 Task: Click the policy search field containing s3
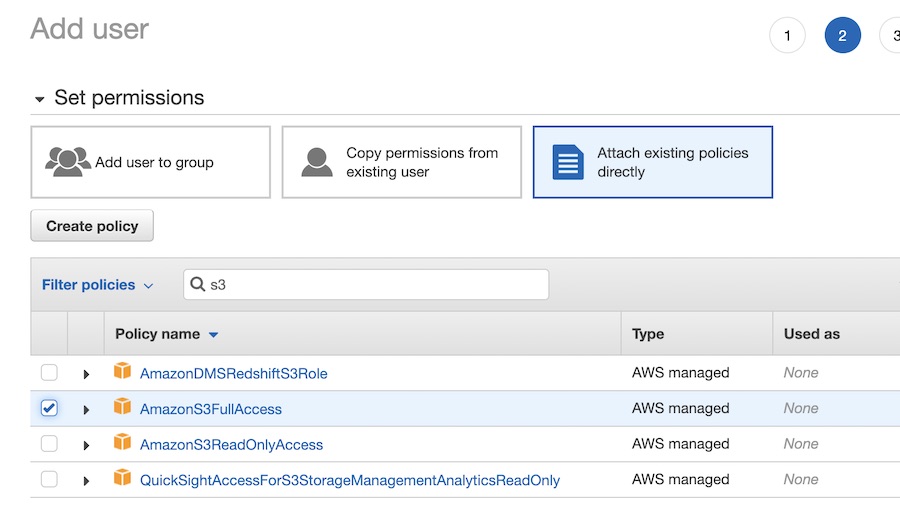(366, 284)
